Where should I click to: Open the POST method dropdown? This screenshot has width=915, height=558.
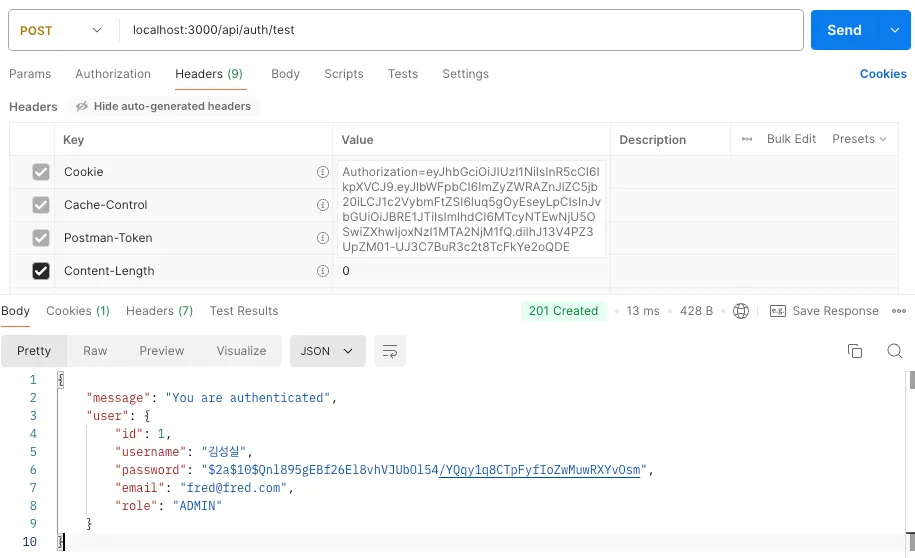[x=61, y=30]
